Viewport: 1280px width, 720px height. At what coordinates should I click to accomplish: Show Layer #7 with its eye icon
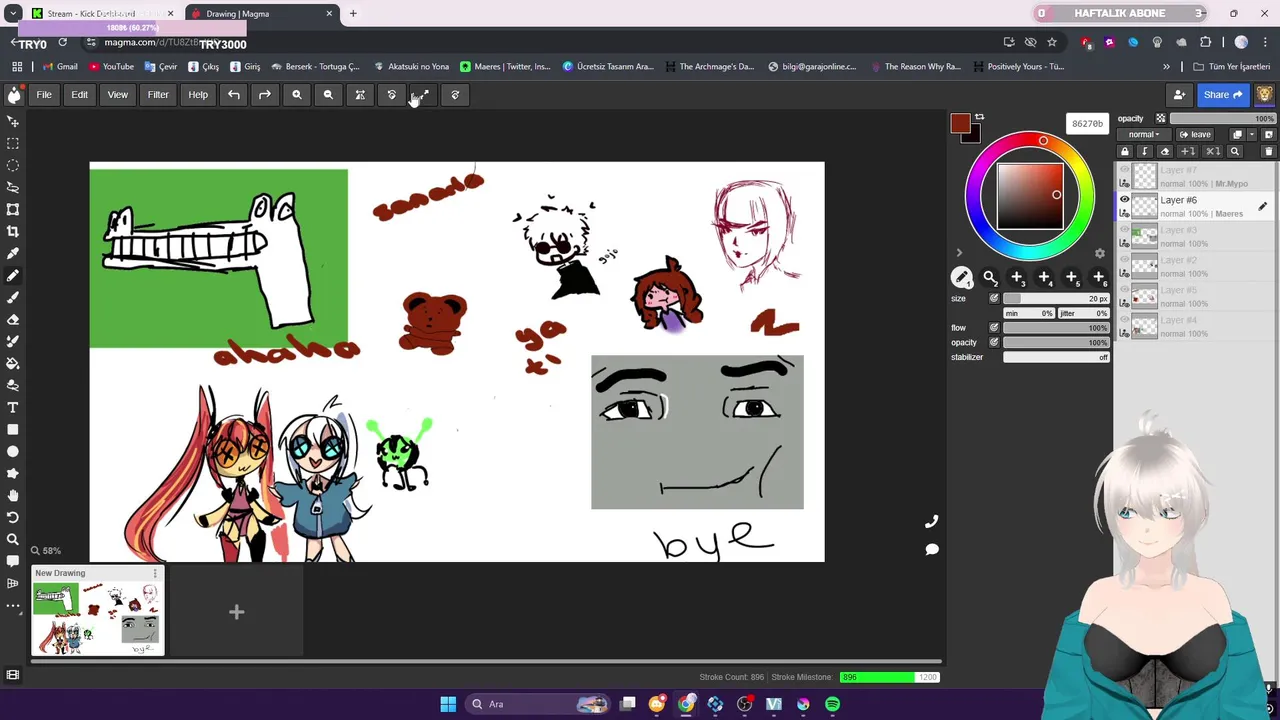click(1124, 170)
